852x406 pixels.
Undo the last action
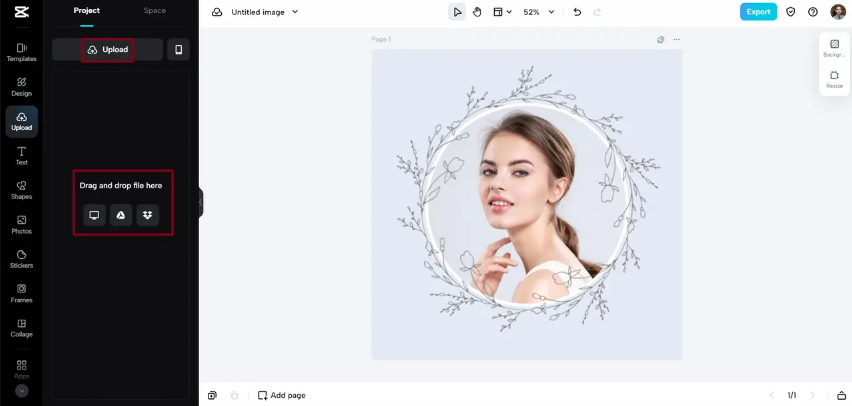coord(577,12)
